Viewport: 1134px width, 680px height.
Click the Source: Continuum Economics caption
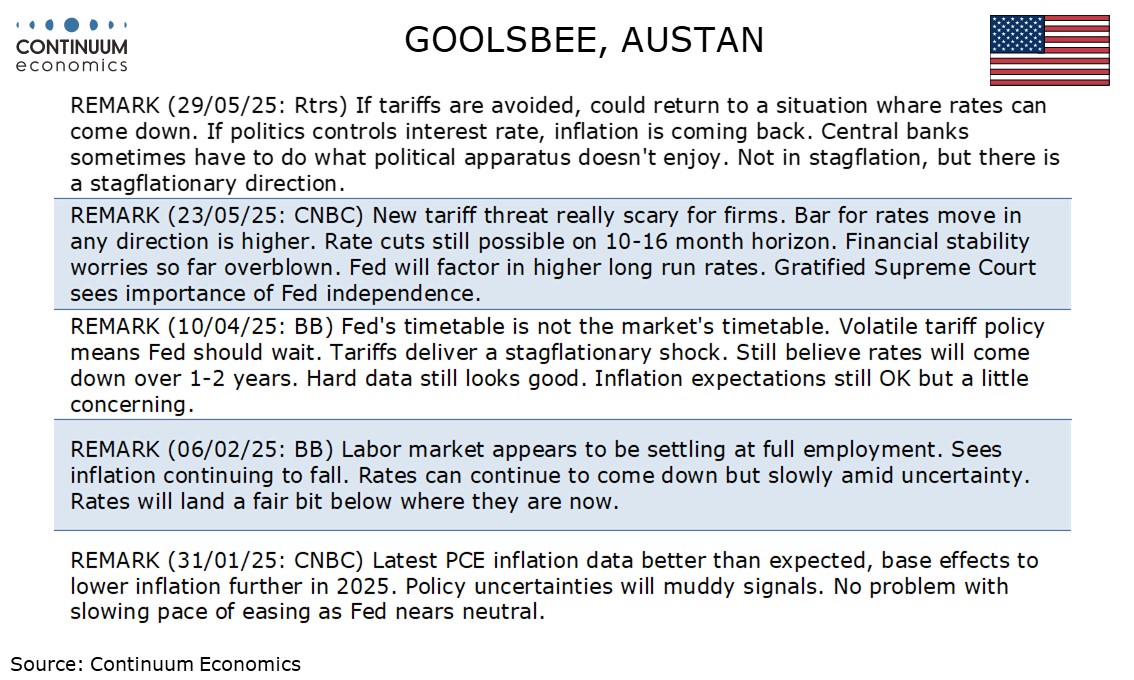pyautogui.click(x=155, y=664)
